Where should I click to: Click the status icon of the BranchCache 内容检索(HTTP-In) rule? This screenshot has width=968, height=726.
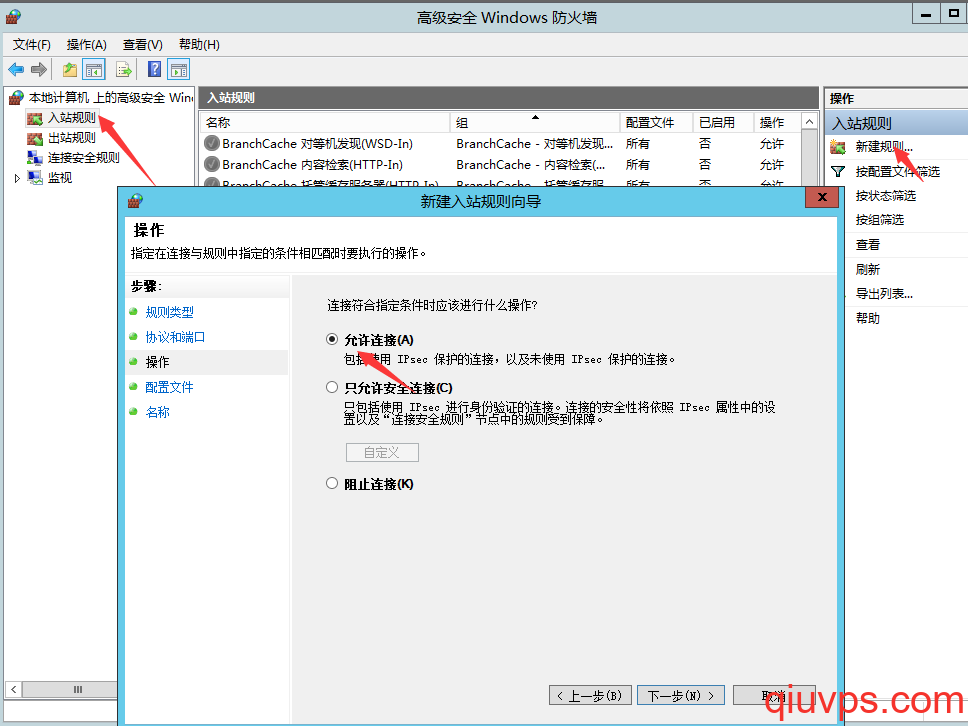(x=212, y=164)
